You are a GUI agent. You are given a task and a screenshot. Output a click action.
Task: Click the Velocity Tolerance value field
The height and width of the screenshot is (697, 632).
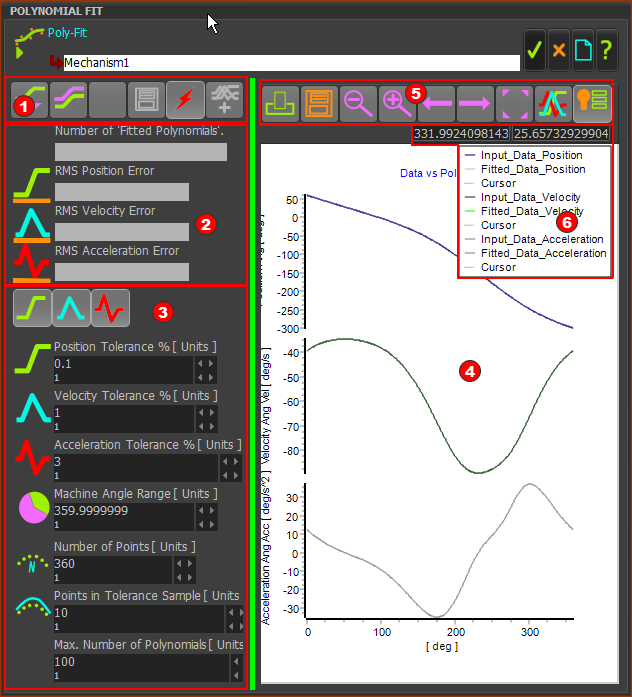tap(124, 418)
